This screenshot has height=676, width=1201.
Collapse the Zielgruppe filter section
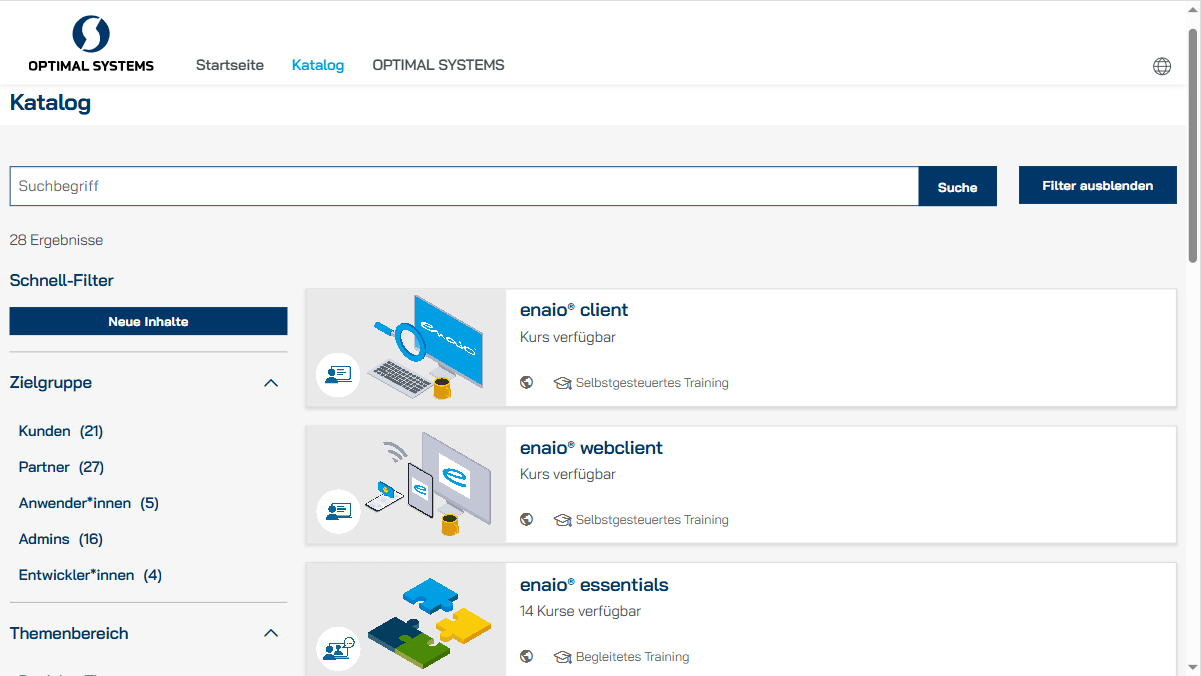[x=271, y=383]
